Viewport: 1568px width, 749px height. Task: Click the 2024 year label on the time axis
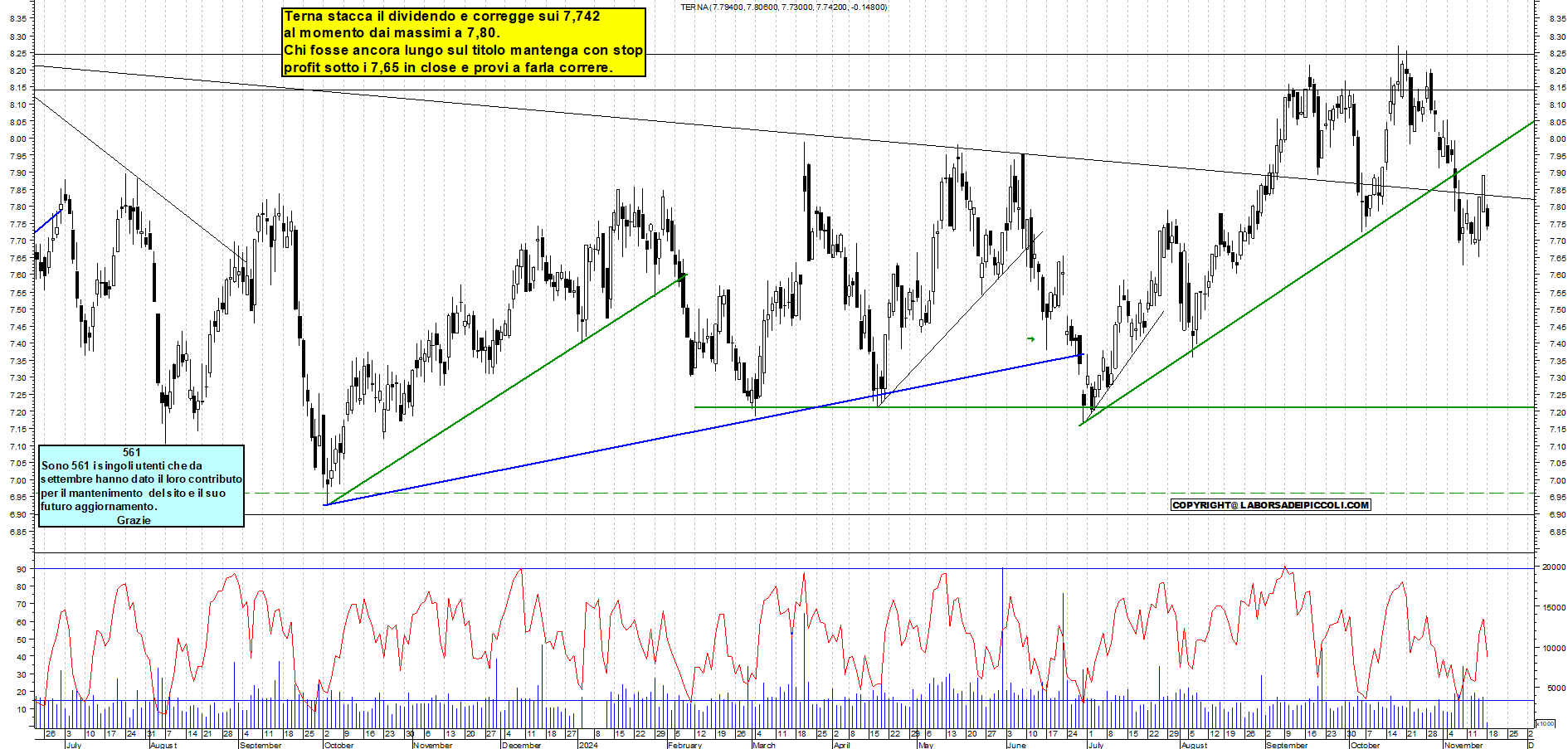click(x=588, y=745)
